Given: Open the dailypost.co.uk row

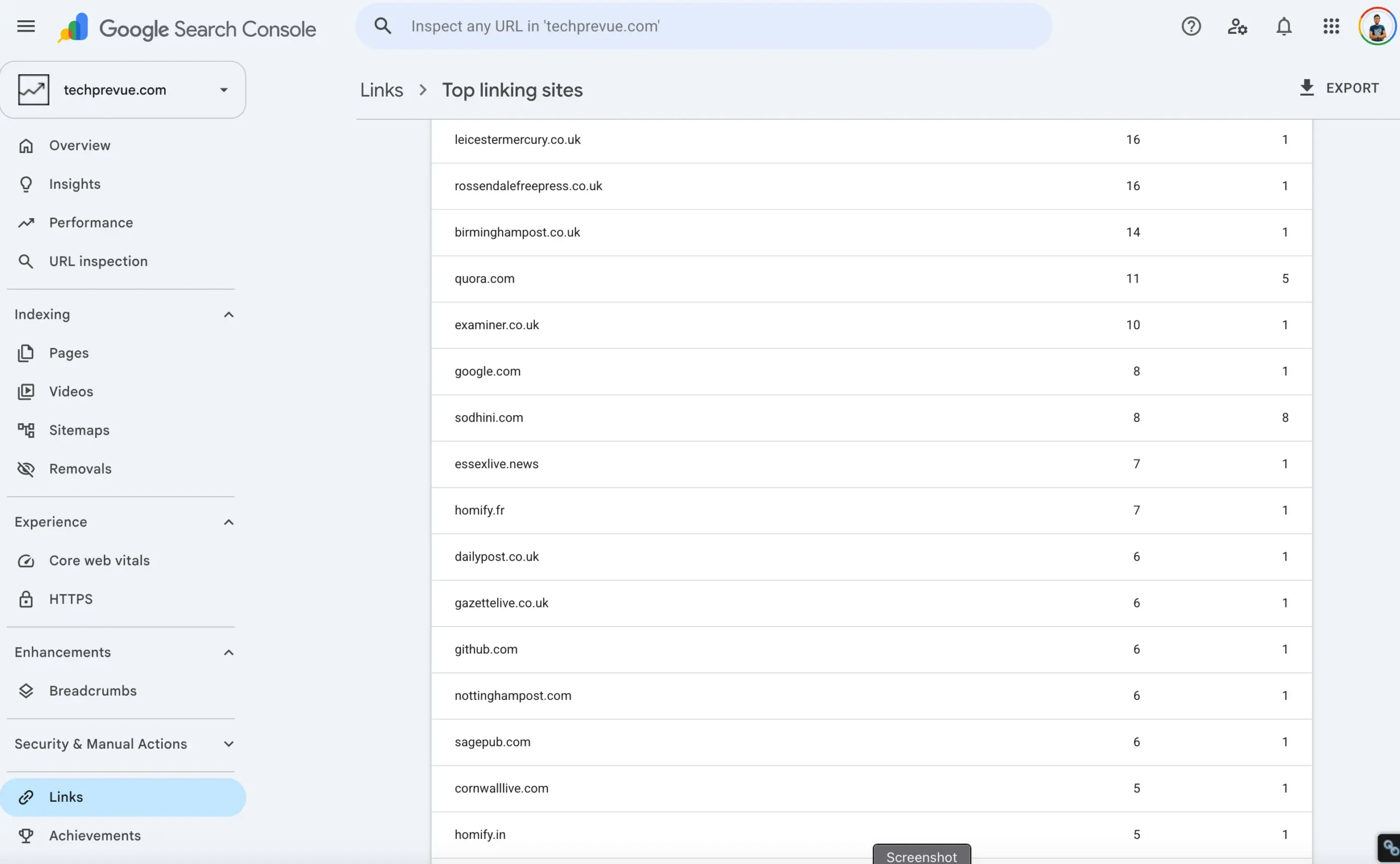Looking at the screenshot, I should point(871,557).
